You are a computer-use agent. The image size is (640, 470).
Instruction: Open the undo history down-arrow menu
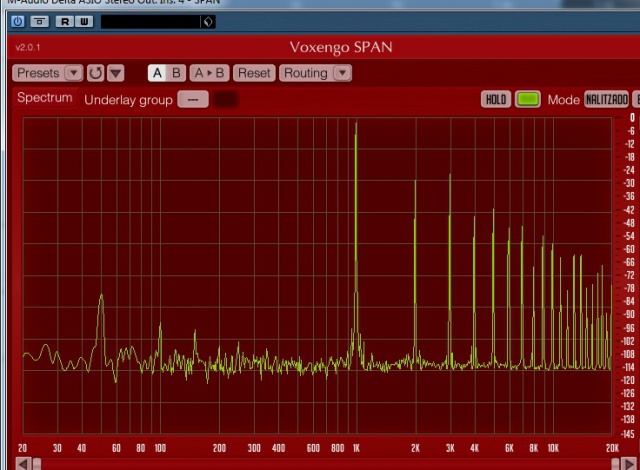point(116,73)
